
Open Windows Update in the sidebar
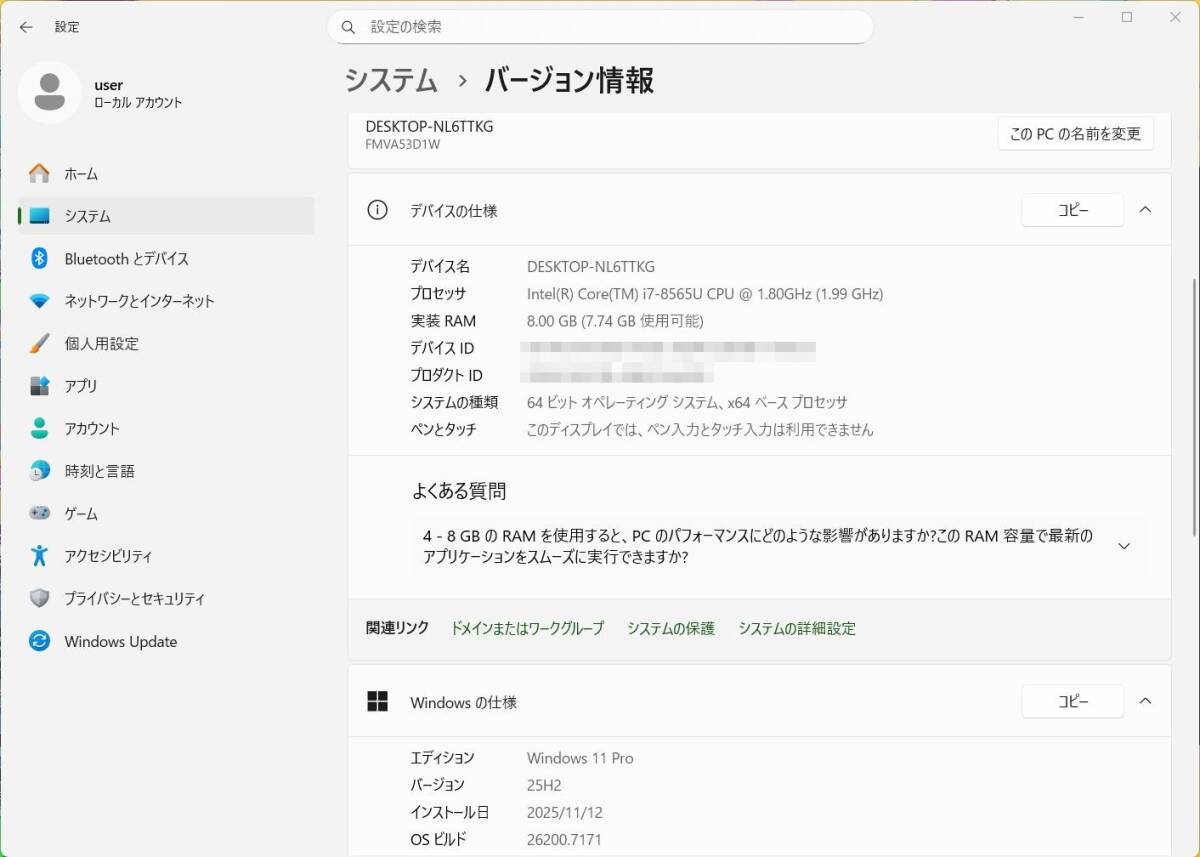(120, 642)
